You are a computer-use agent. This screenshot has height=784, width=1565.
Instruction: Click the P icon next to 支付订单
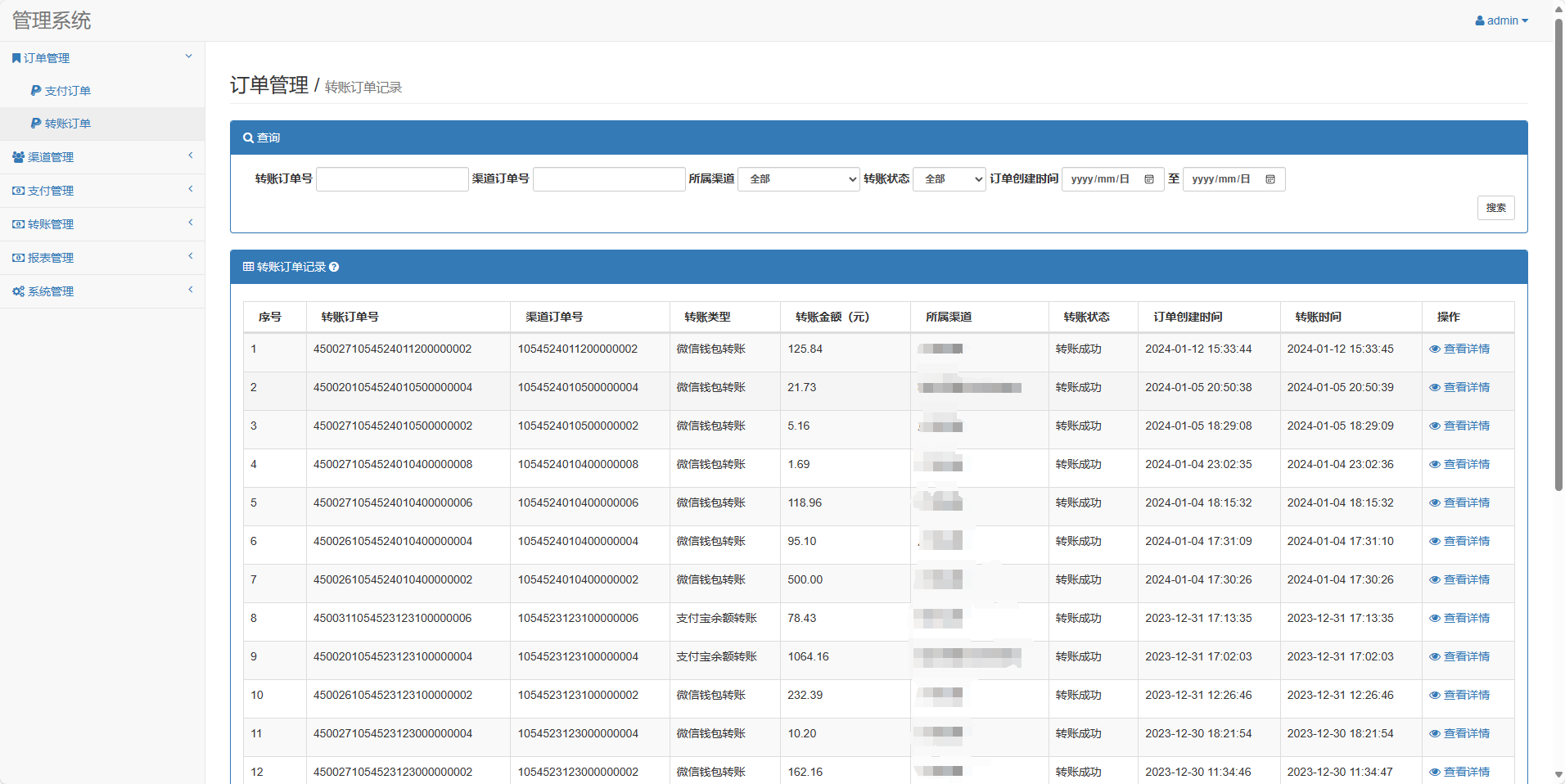click(x=36, y=91)
